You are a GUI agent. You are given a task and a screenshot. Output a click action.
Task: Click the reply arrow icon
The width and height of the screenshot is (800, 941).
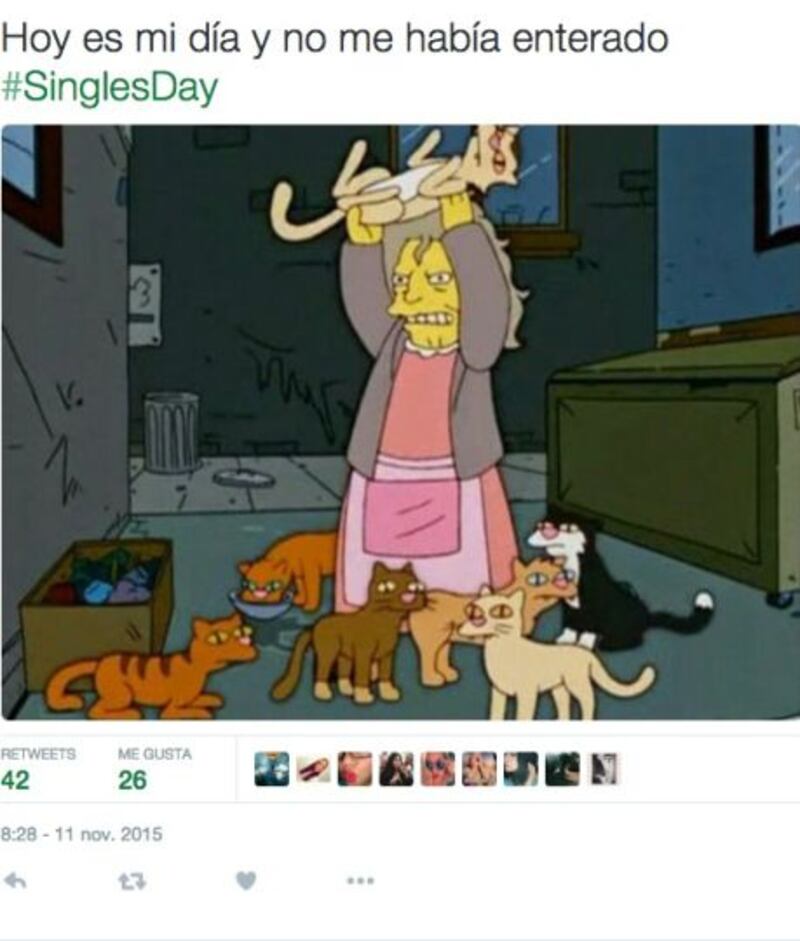click(x=15, y=881)
